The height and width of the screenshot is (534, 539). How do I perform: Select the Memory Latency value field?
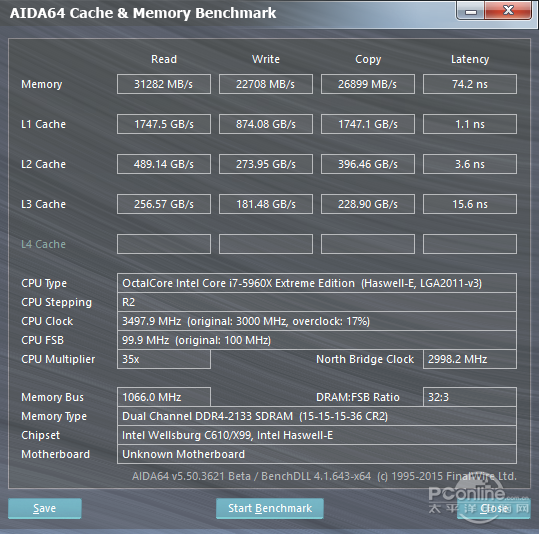coord(470,84)
